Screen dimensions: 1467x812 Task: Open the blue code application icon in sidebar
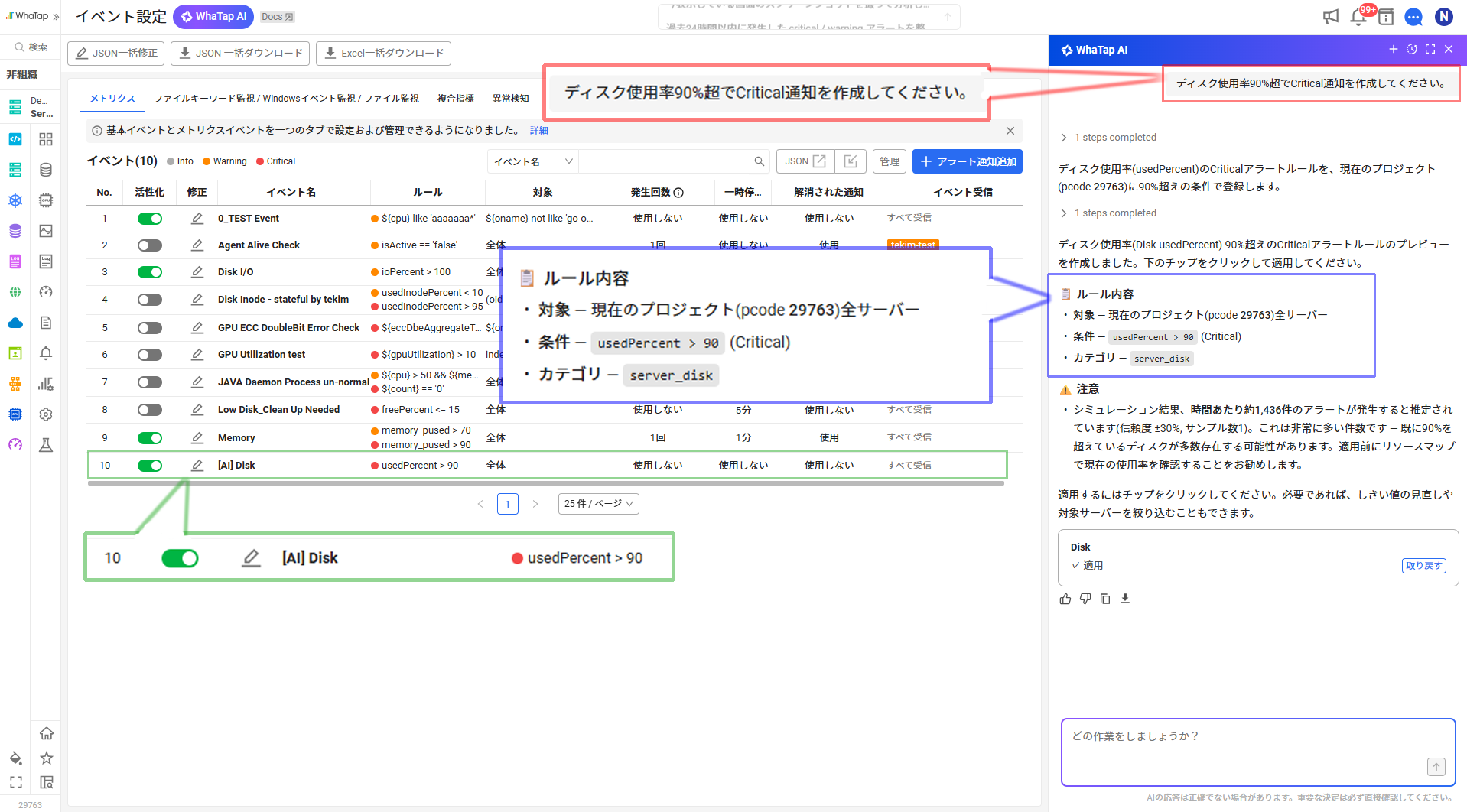point(15,139)
